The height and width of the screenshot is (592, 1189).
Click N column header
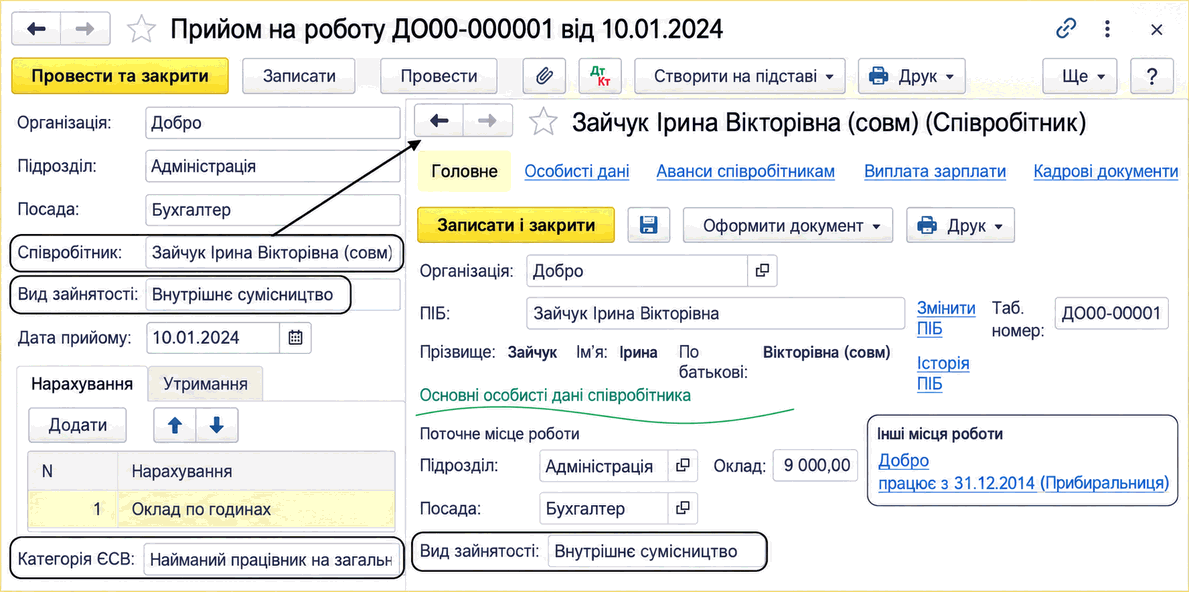click(x=74, y=471)
